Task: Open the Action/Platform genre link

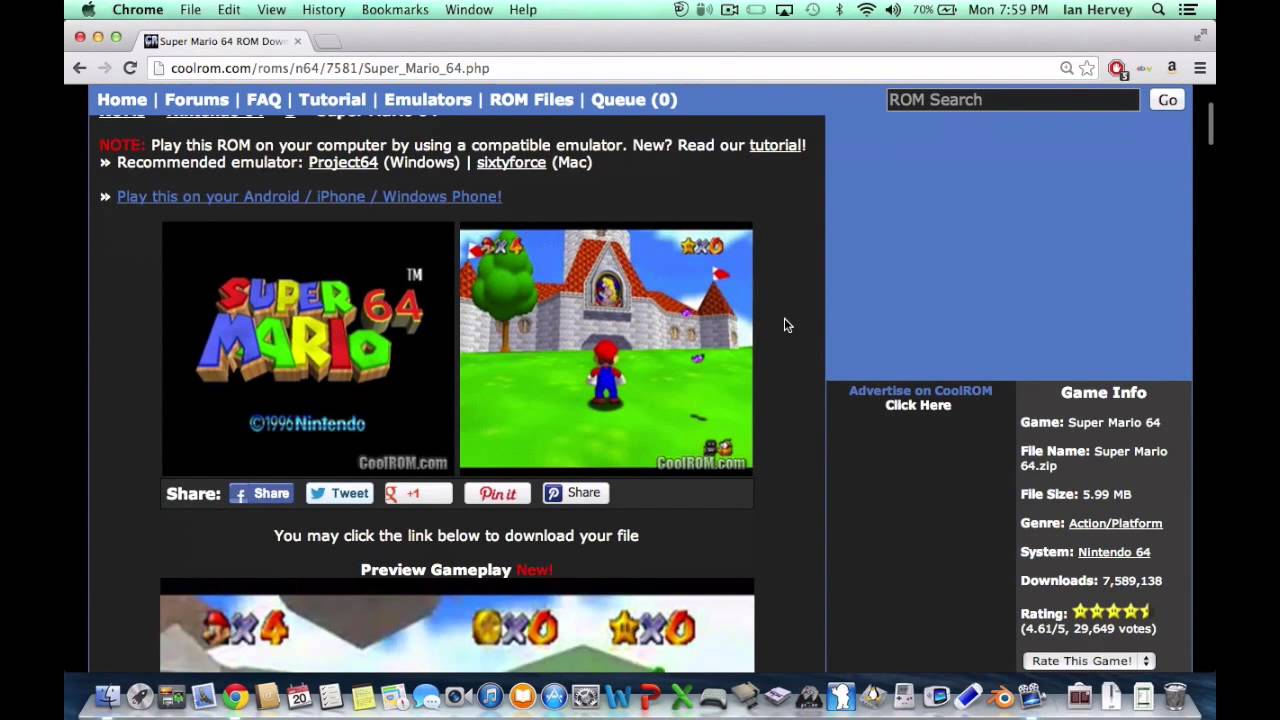Action: point(1115,523)
